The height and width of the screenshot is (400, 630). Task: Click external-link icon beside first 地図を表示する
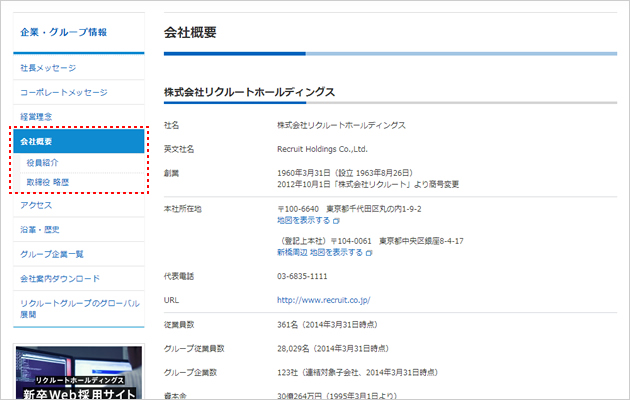(336, 221)
